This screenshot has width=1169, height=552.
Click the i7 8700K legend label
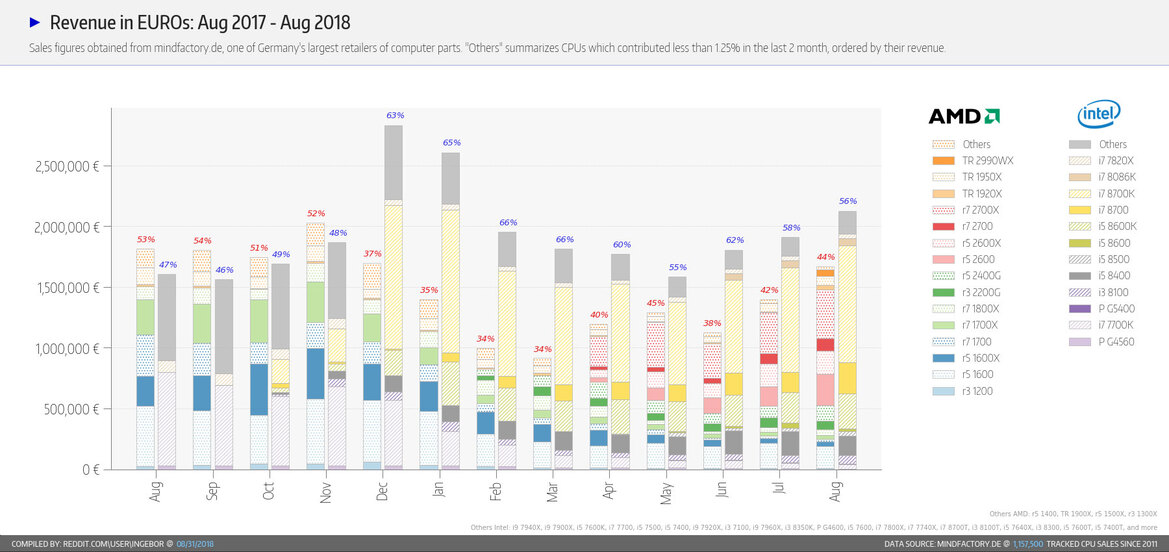point(1118,193)
